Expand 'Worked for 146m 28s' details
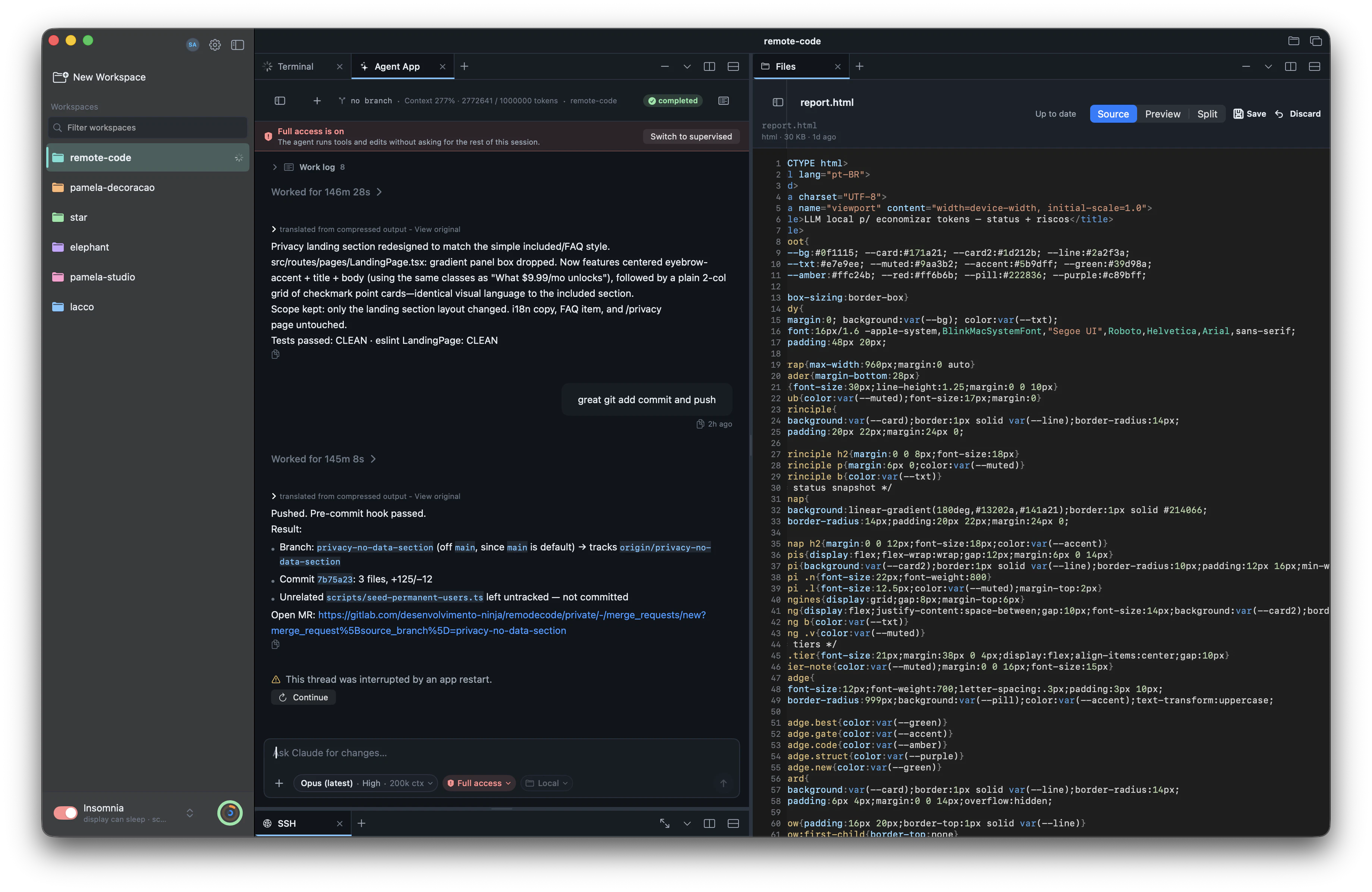Image resolution: width=1372 pixels, height=892 pixels. coord(326,191)
